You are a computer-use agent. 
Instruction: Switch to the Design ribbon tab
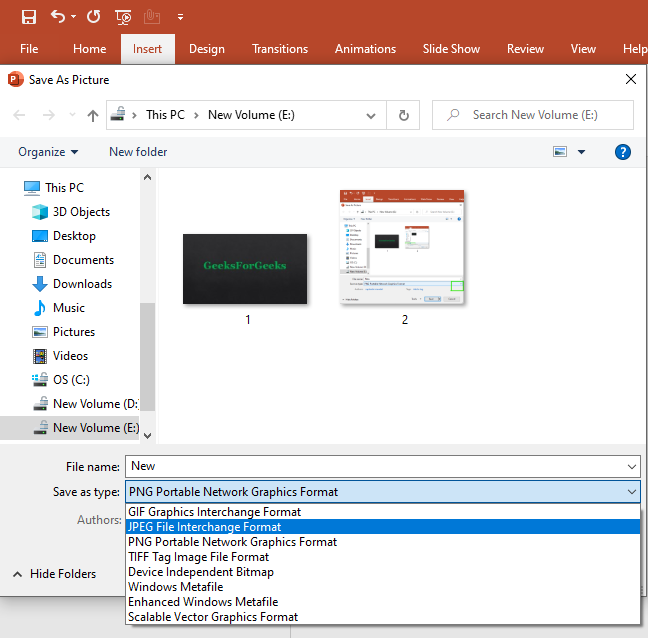click(206, 49)
